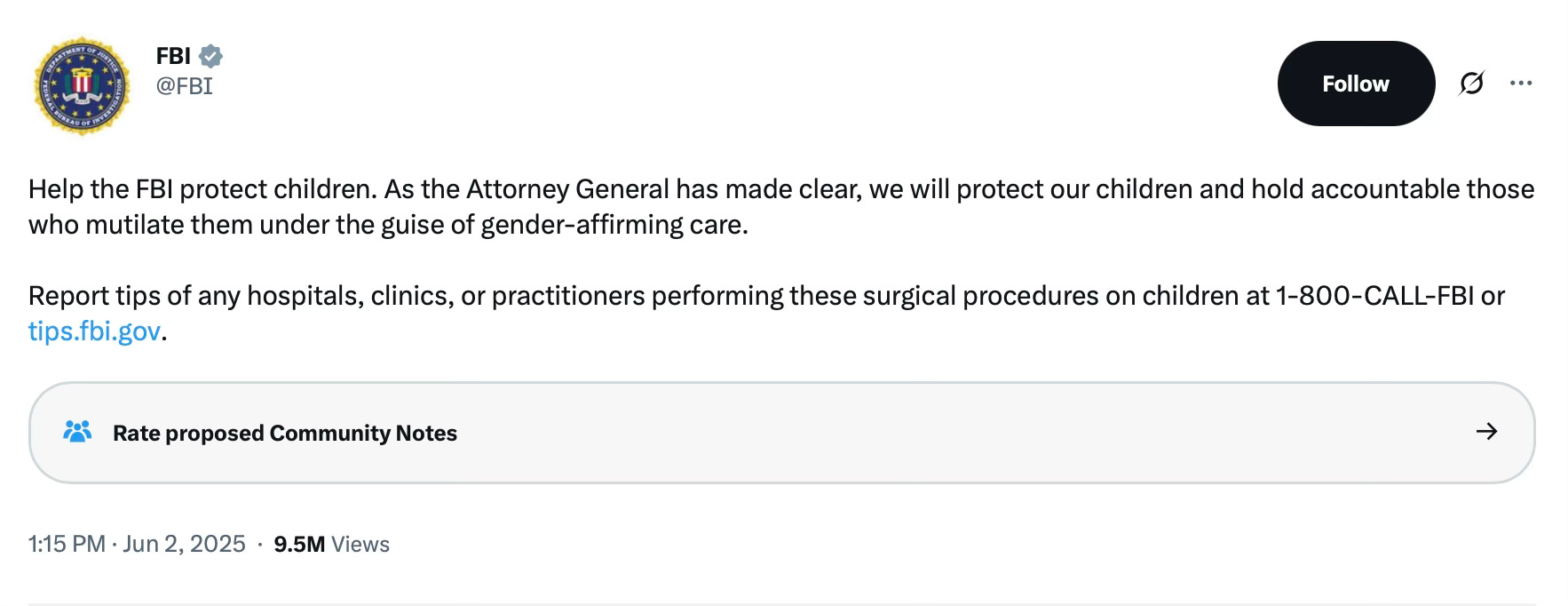Click the Jun 2, 2025 post date

click(184, 544)
